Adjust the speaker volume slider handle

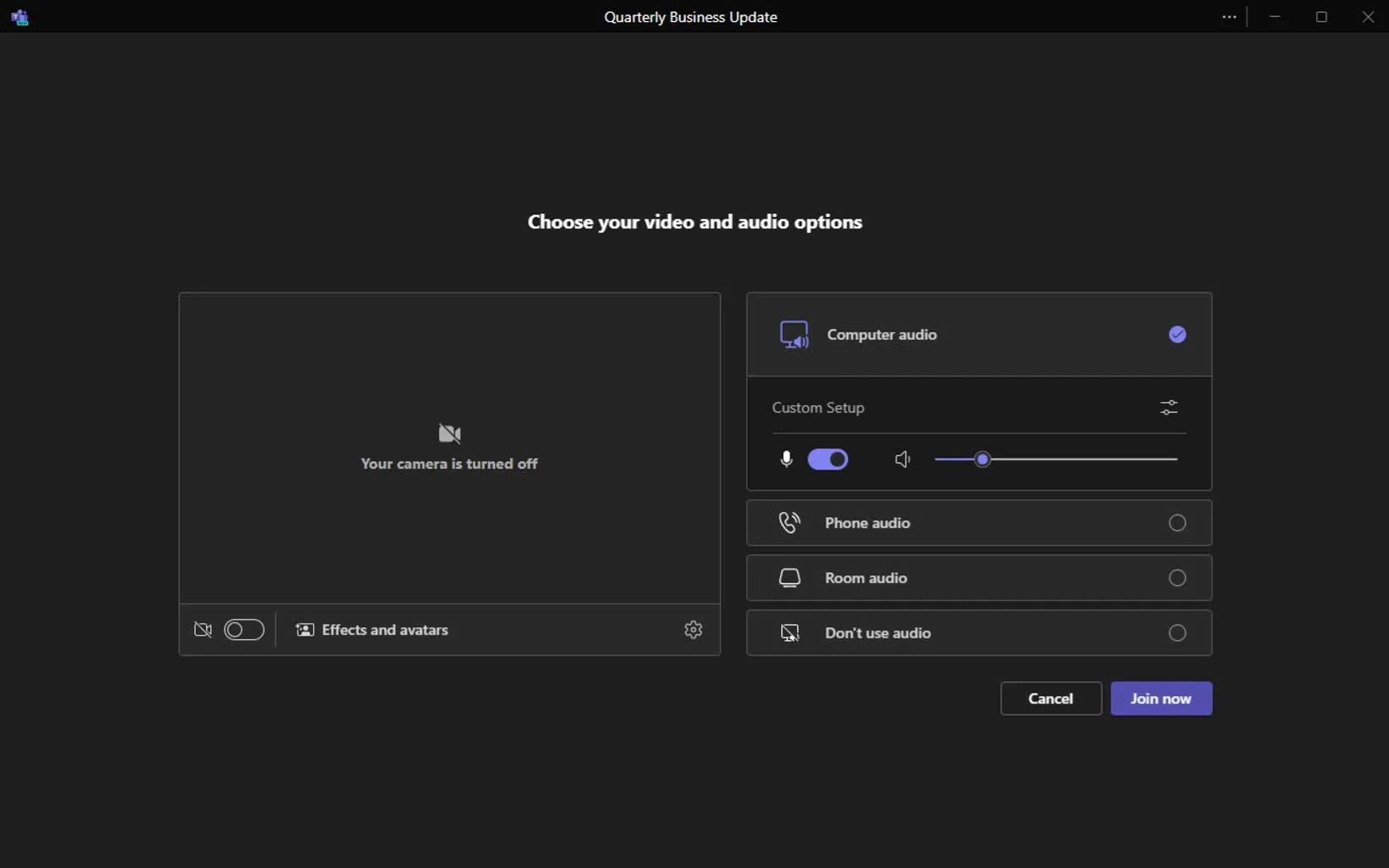point(982,459)
